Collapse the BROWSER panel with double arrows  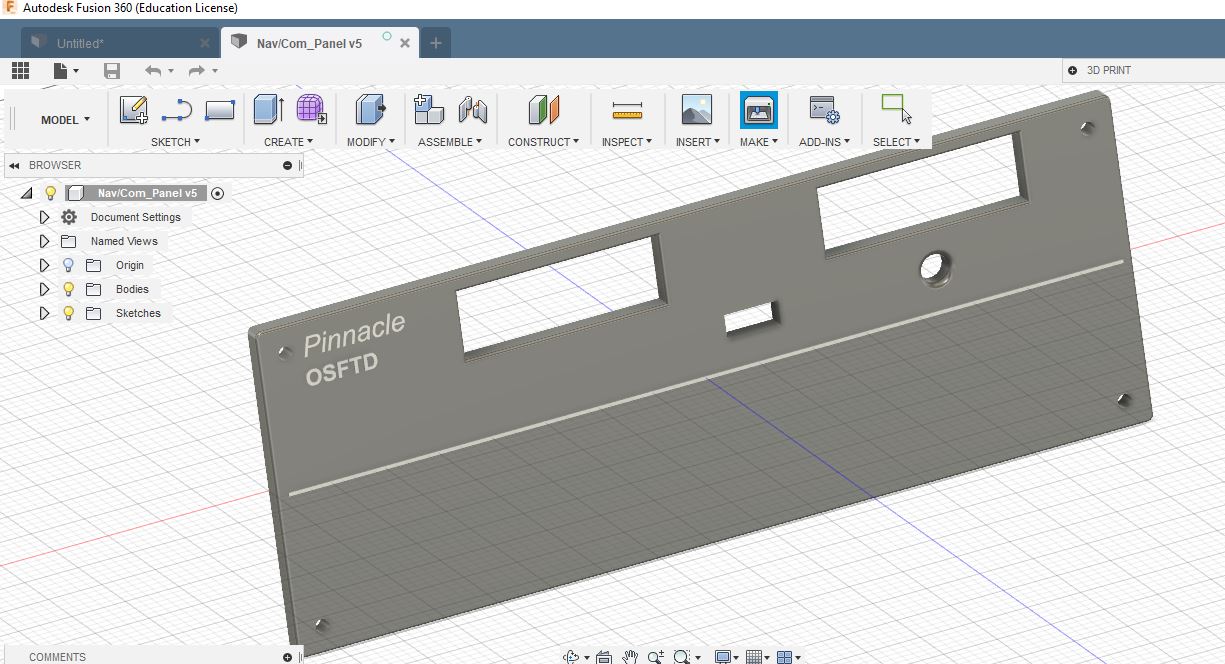pyautogui.click(x=14, y=165)
